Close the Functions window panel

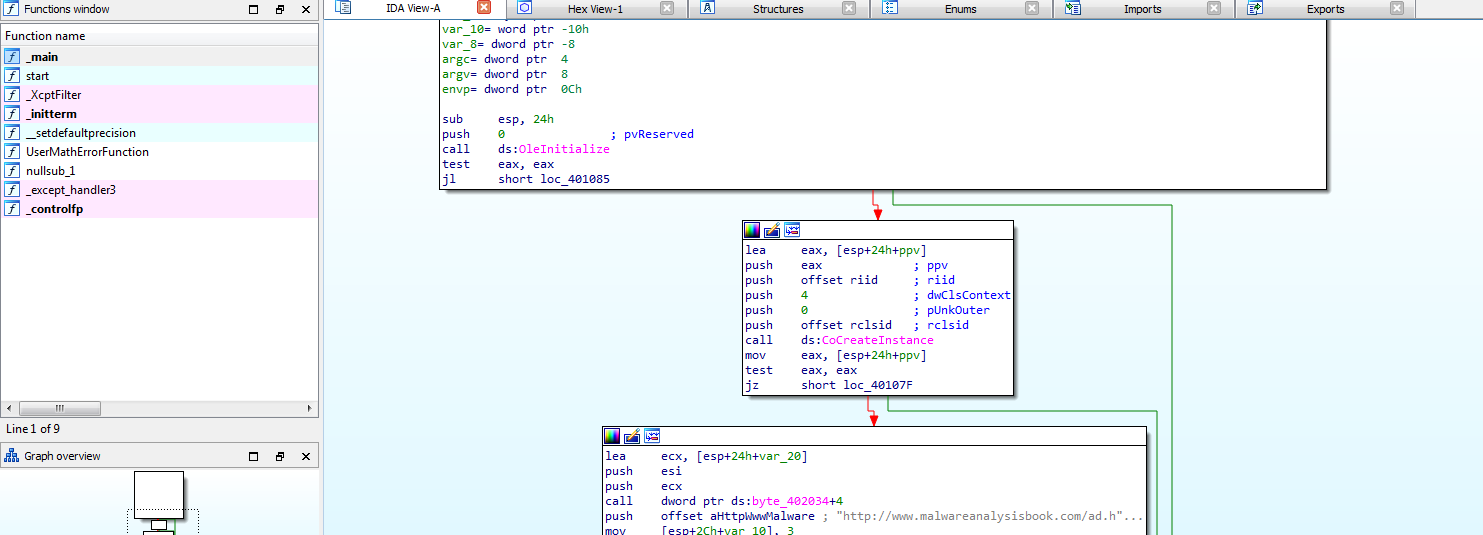tap(305, 9)
